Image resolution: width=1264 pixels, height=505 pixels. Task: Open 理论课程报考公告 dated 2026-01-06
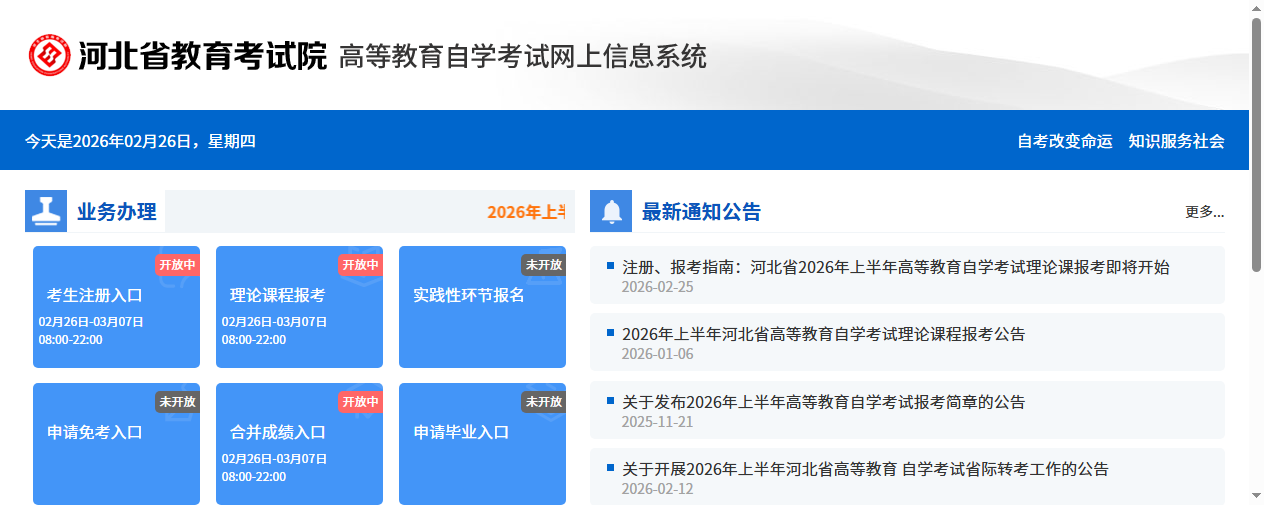point(823,334)
